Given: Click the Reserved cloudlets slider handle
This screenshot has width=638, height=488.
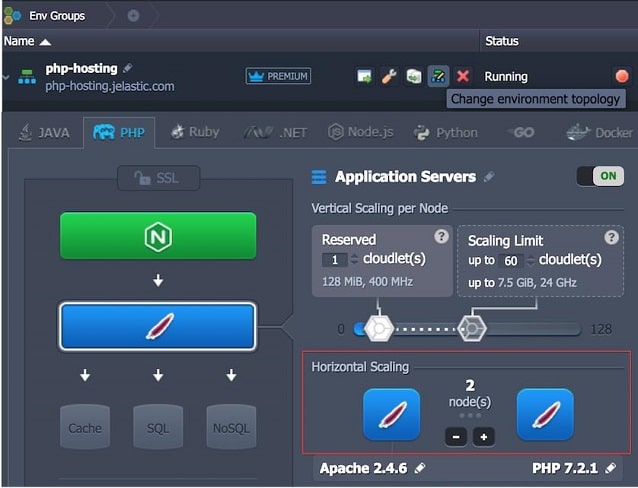Looking at the screenshot, I should tap(379, 328).
